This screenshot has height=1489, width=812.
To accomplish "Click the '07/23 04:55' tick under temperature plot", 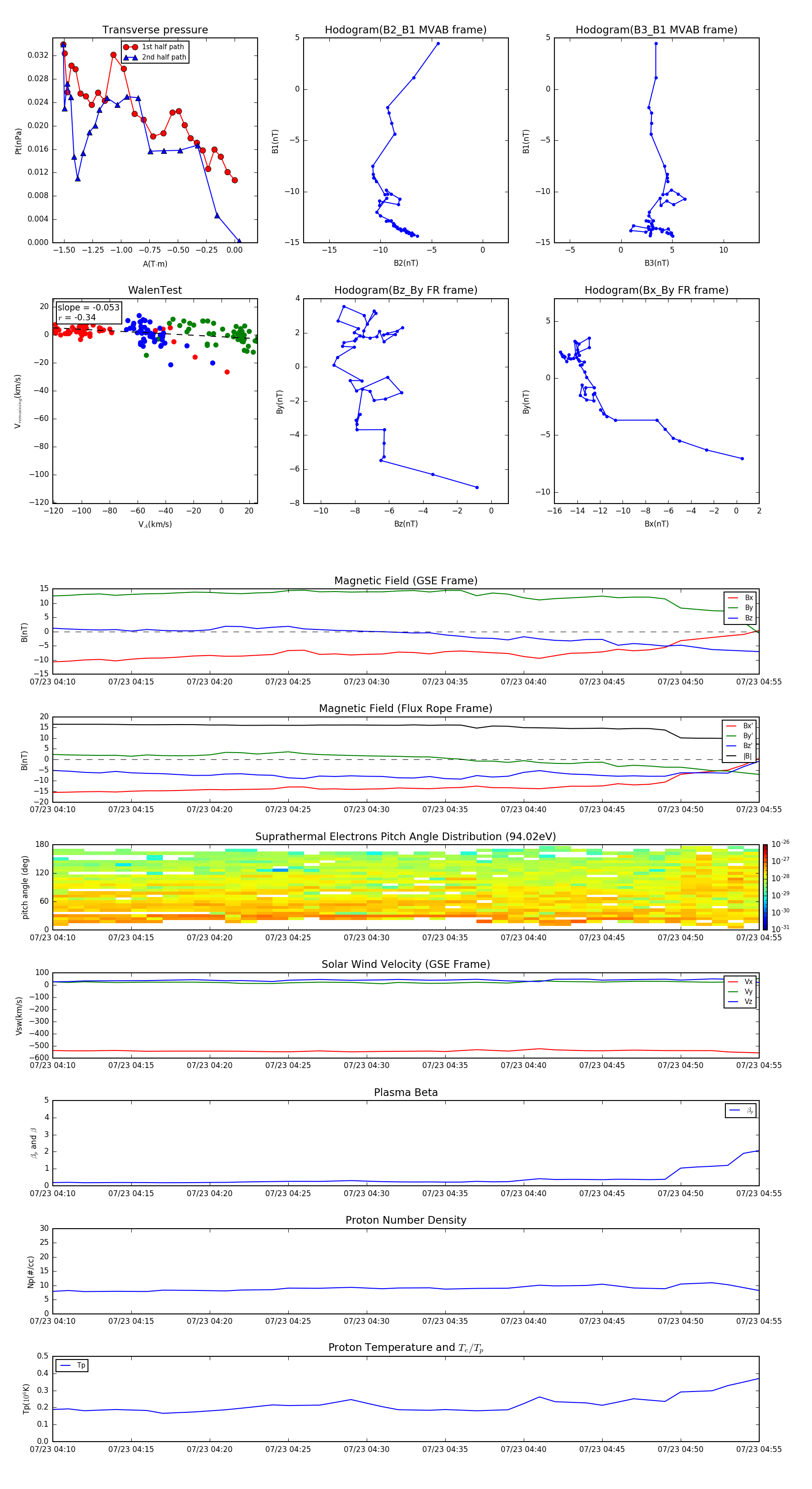I will (759, 1449).
